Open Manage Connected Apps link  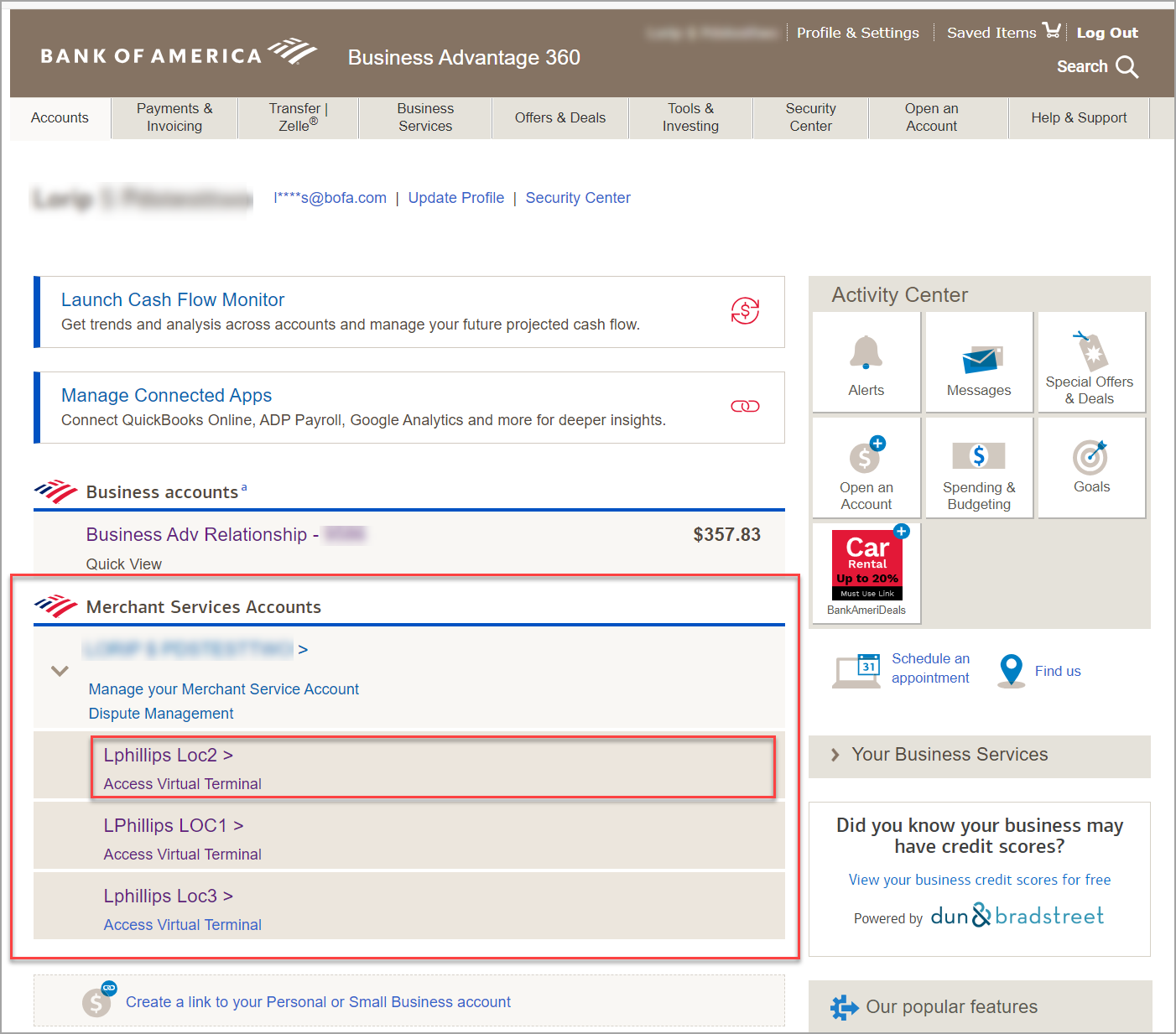[166, 395]
